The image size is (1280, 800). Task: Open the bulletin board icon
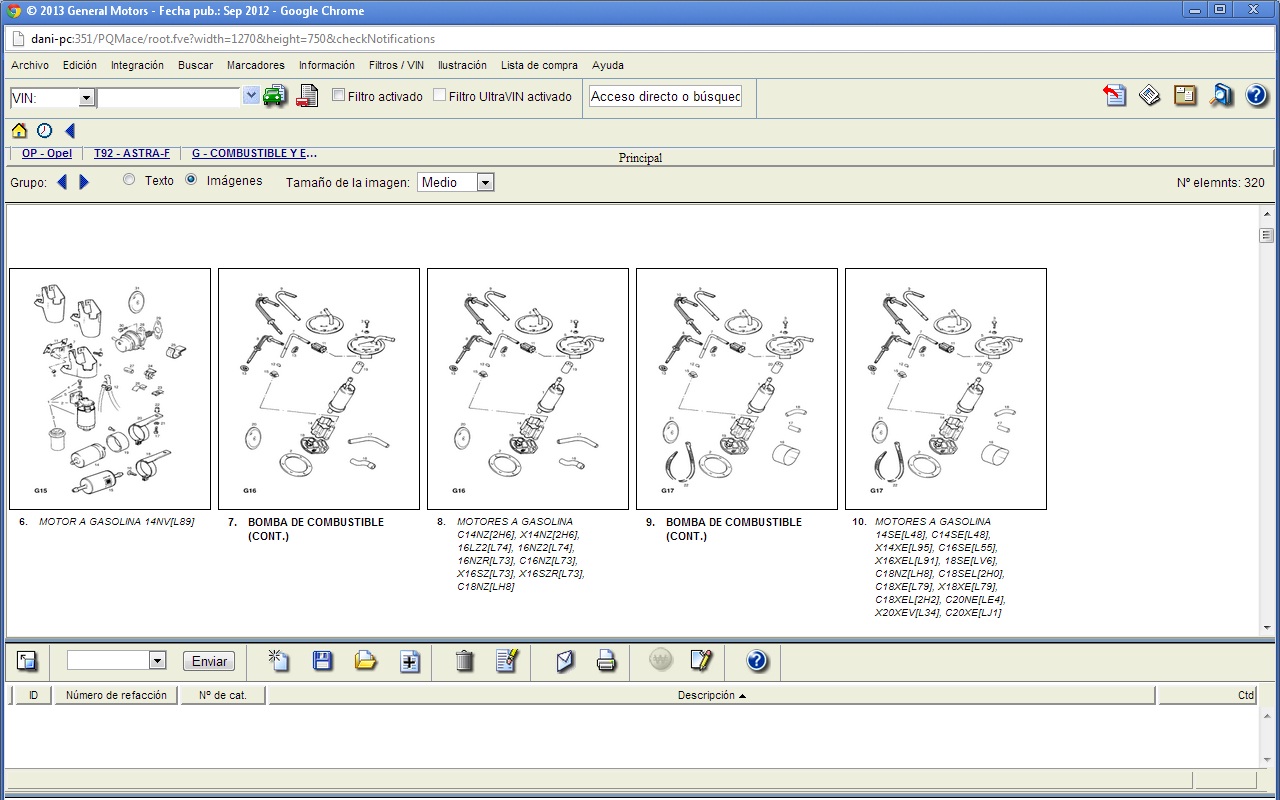click(1185, 96)
